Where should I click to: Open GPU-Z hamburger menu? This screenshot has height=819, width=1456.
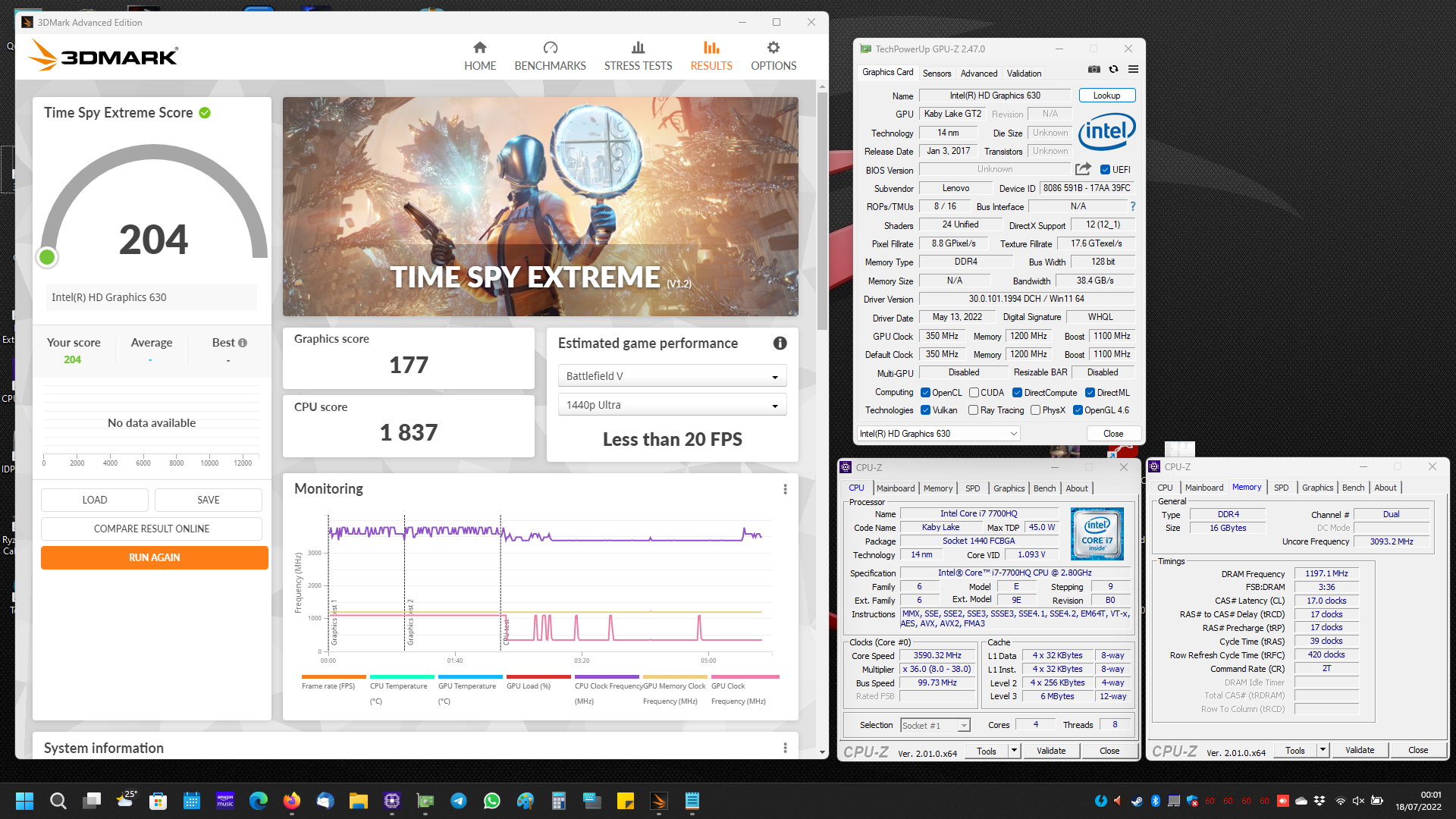1133,69
